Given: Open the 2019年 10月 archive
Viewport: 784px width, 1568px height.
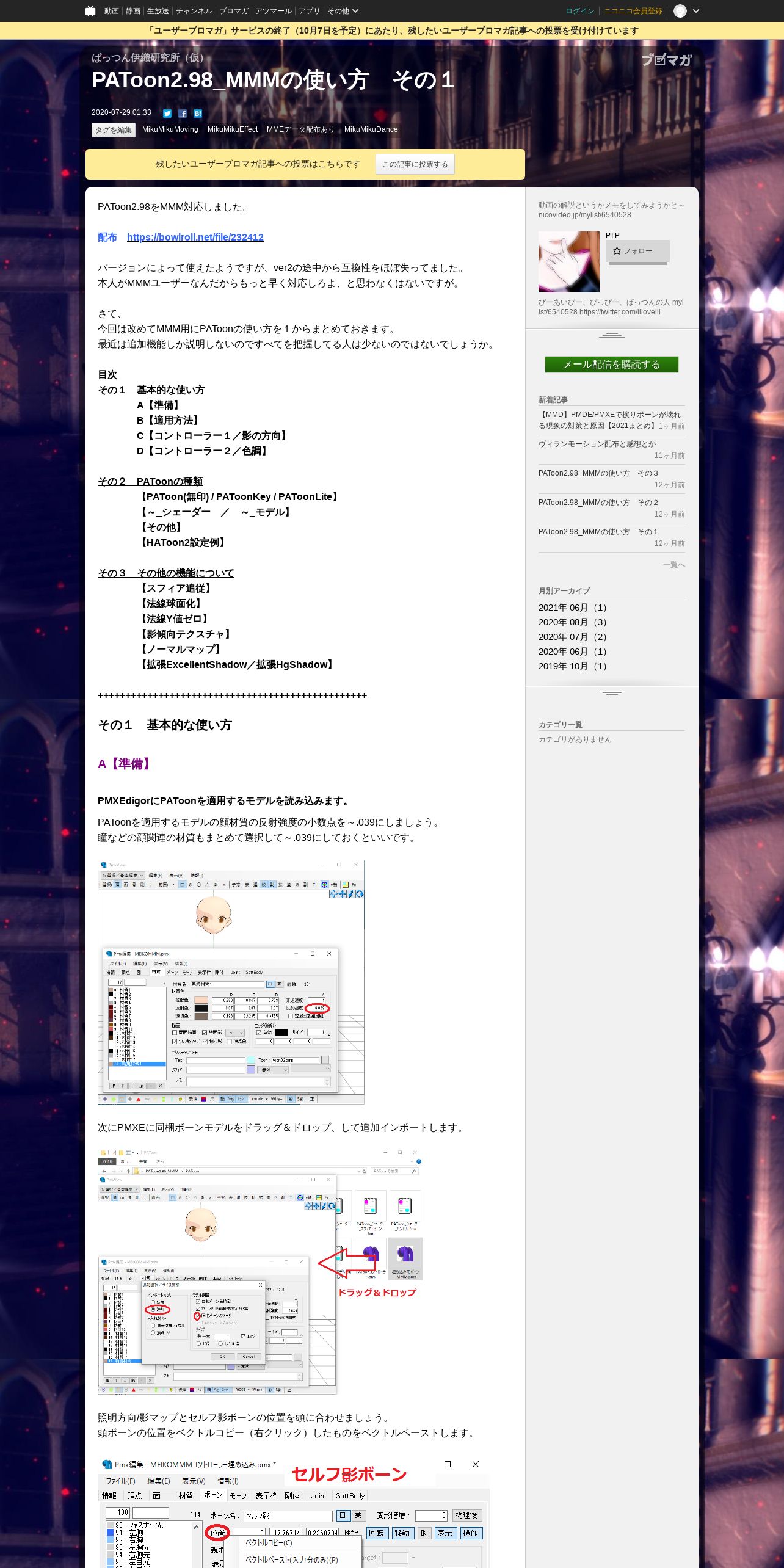Looking at the screenshot, I should coord(573,666).
